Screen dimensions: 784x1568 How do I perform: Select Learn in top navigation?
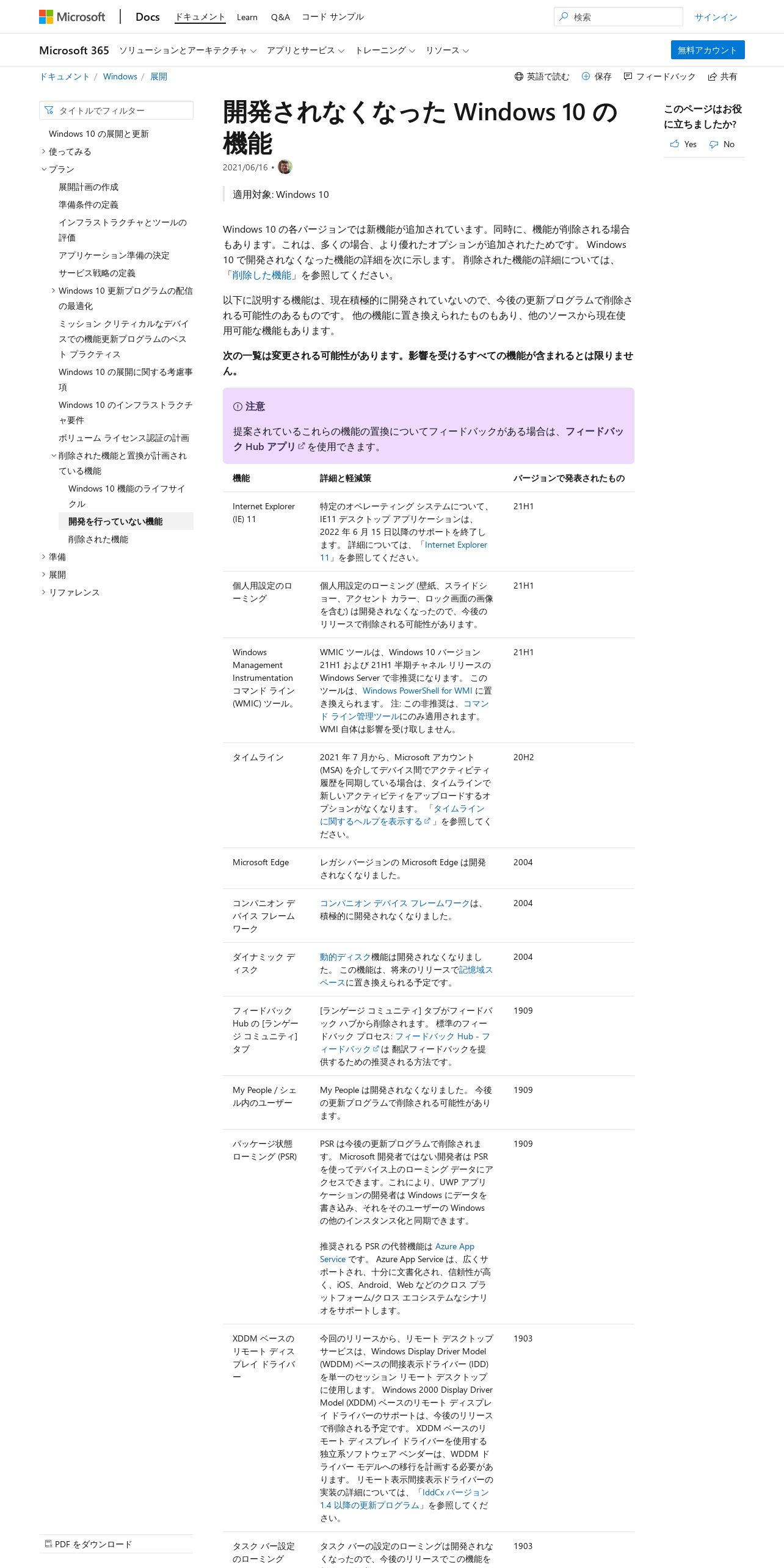(247, 17)
